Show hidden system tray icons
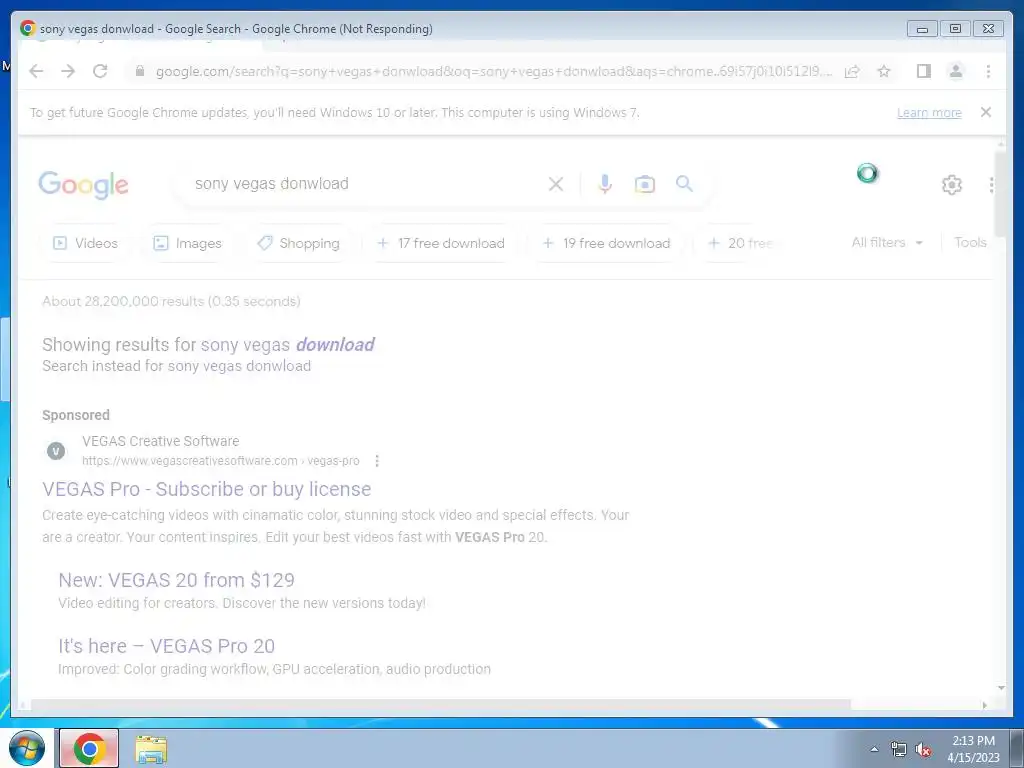 (x=874, y=749)
